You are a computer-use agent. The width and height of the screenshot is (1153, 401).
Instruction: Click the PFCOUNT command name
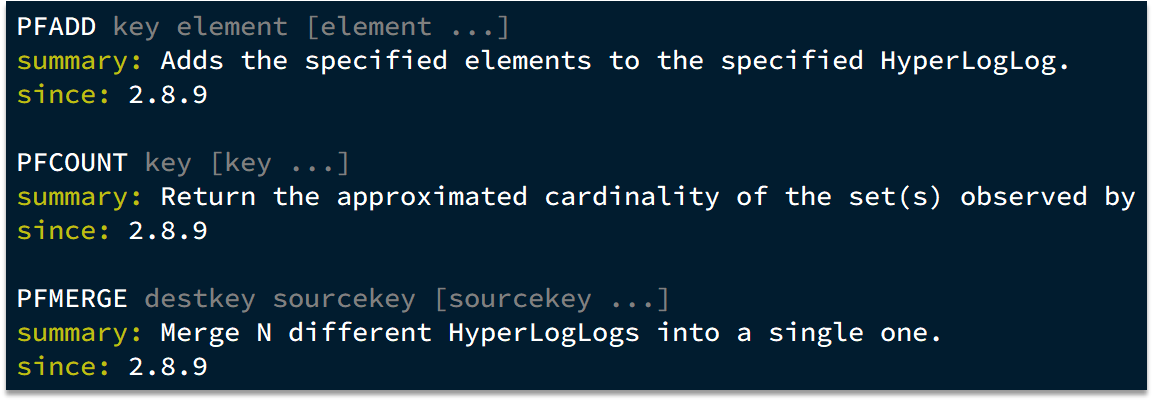(x=72, y=163)
